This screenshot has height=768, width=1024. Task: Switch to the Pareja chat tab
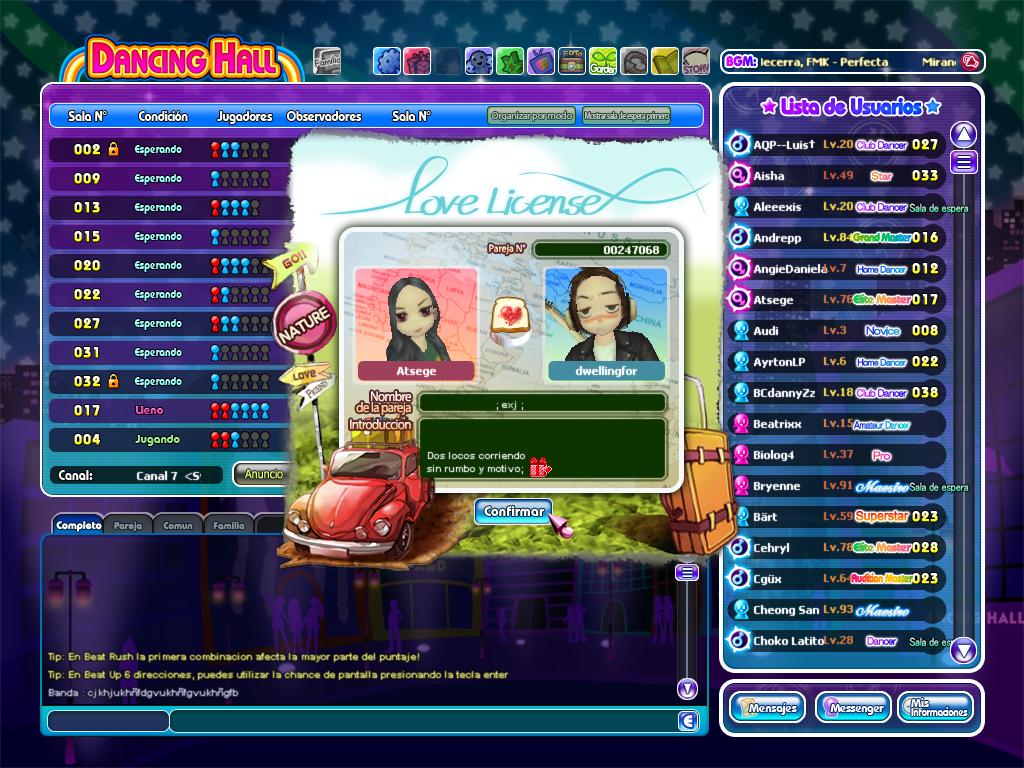tap(127, 525)
